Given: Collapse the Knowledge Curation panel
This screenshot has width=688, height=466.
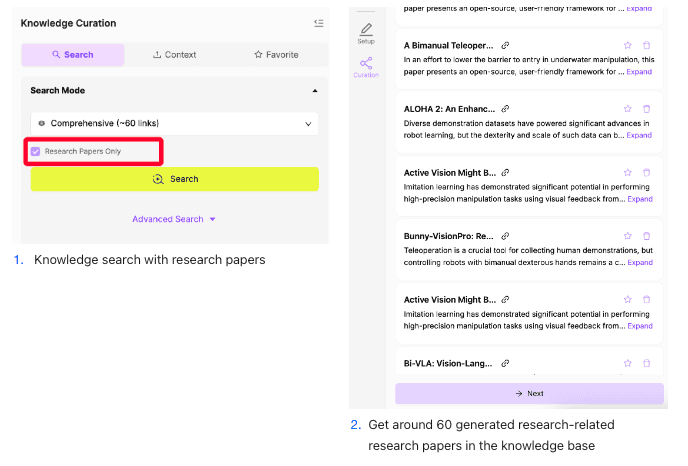Looking at the screenshot, I should pyautogui.click(x=318, y=23).
